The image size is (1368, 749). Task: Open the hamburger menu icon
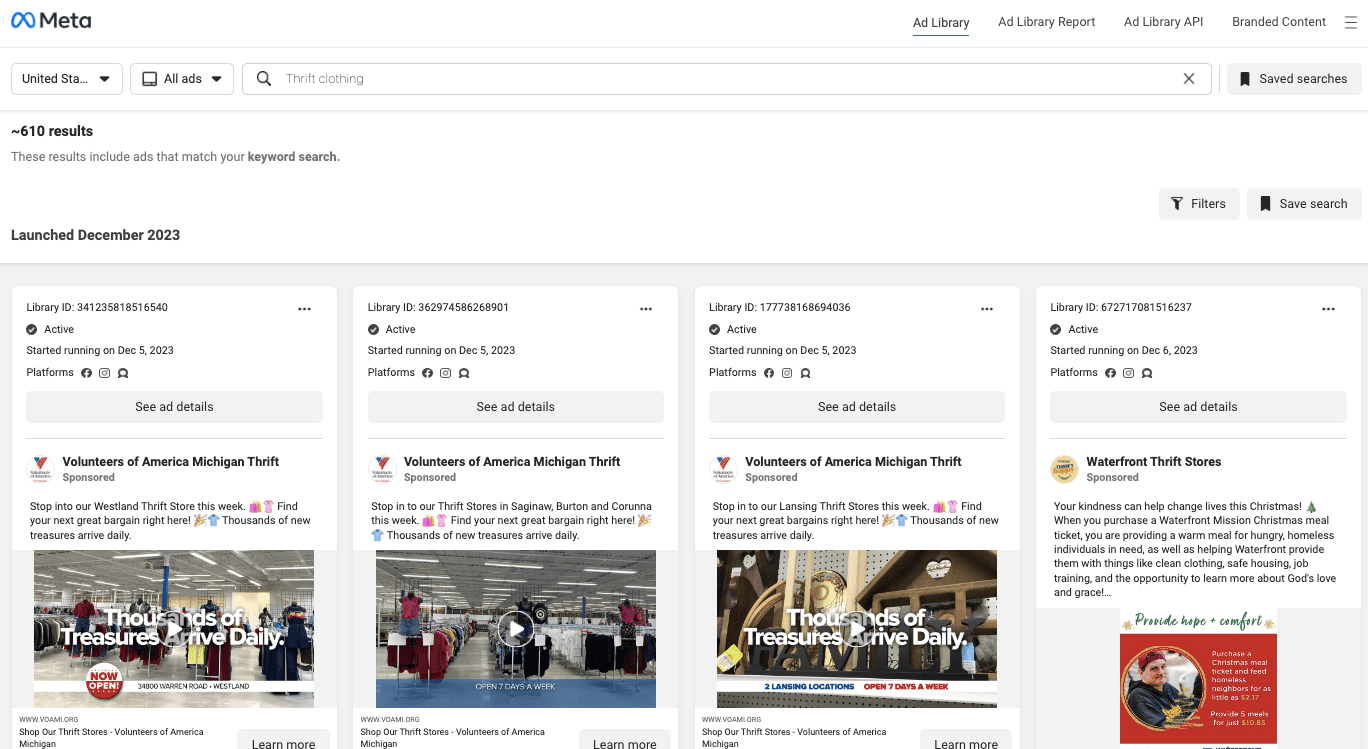coord(1351,22)
